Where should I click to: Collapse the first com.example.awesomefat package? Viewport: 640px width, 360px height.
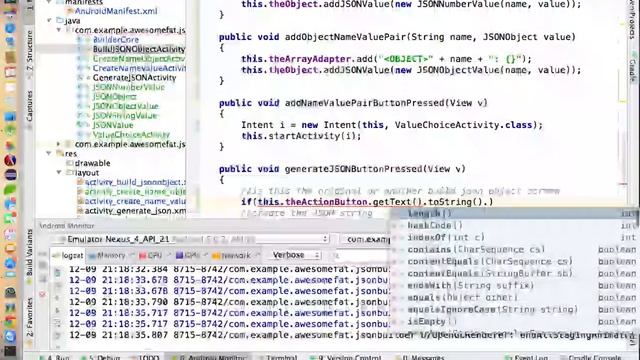pos(59,30)
